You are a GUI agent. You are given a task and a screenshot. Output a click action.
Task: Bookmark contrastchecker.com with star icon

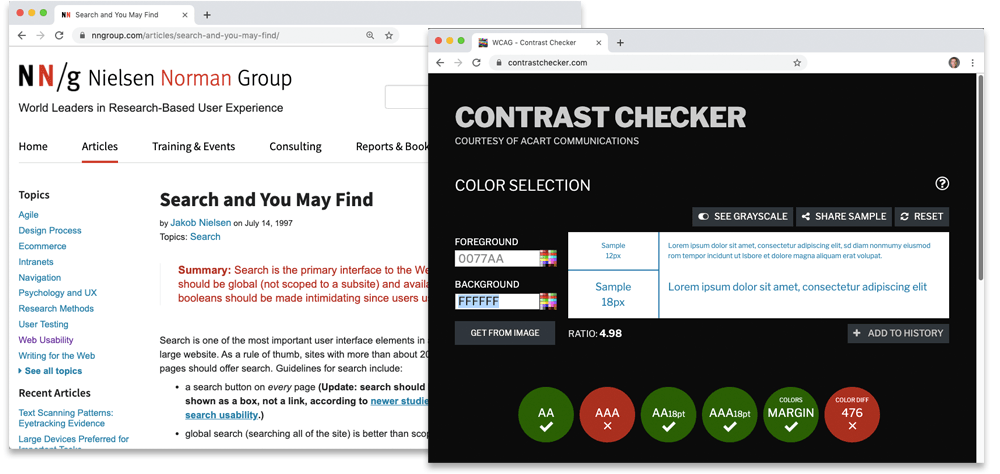[x=797, y=63]
